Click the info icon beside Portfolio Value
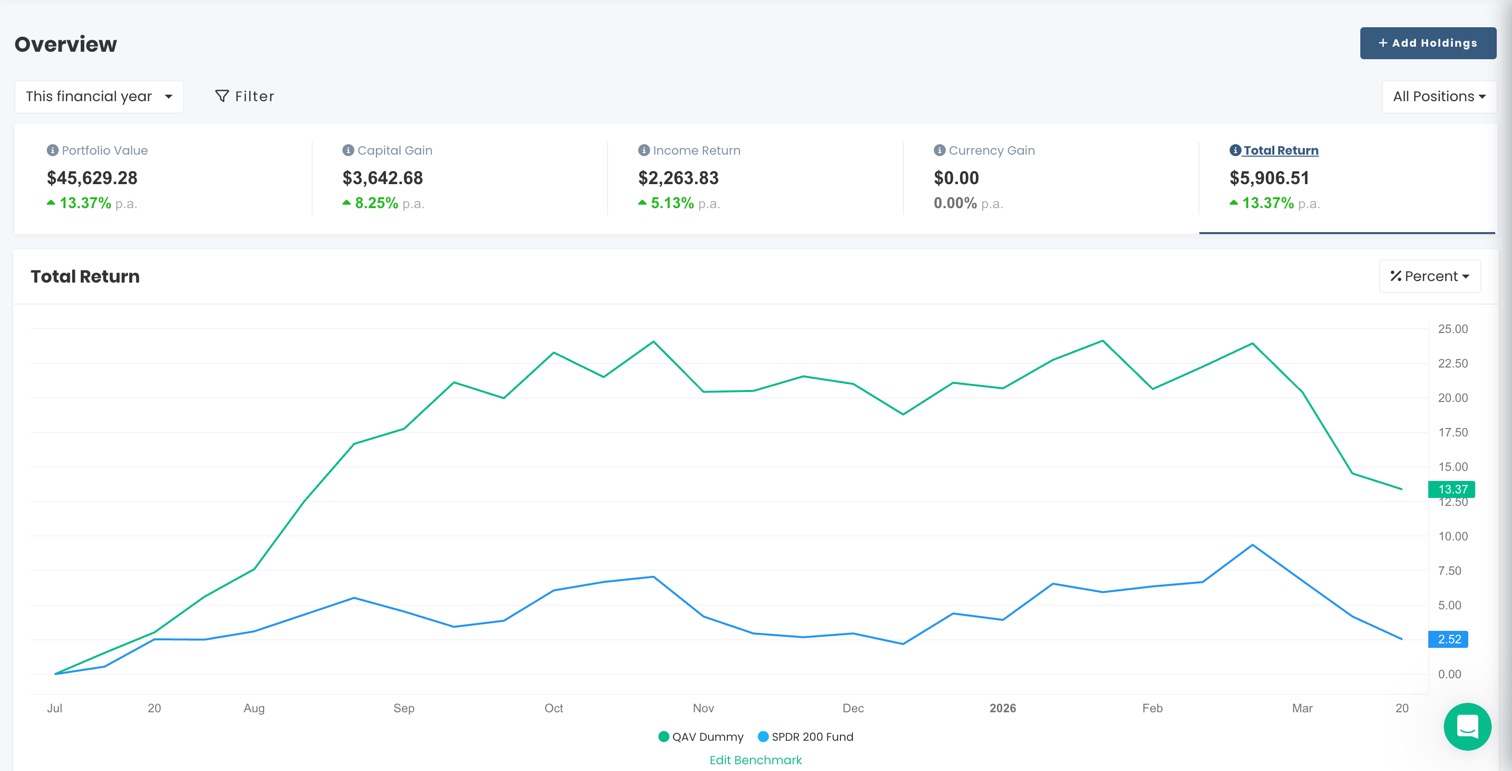Screen dimensions: 1512x771 (x=51, y=150)
